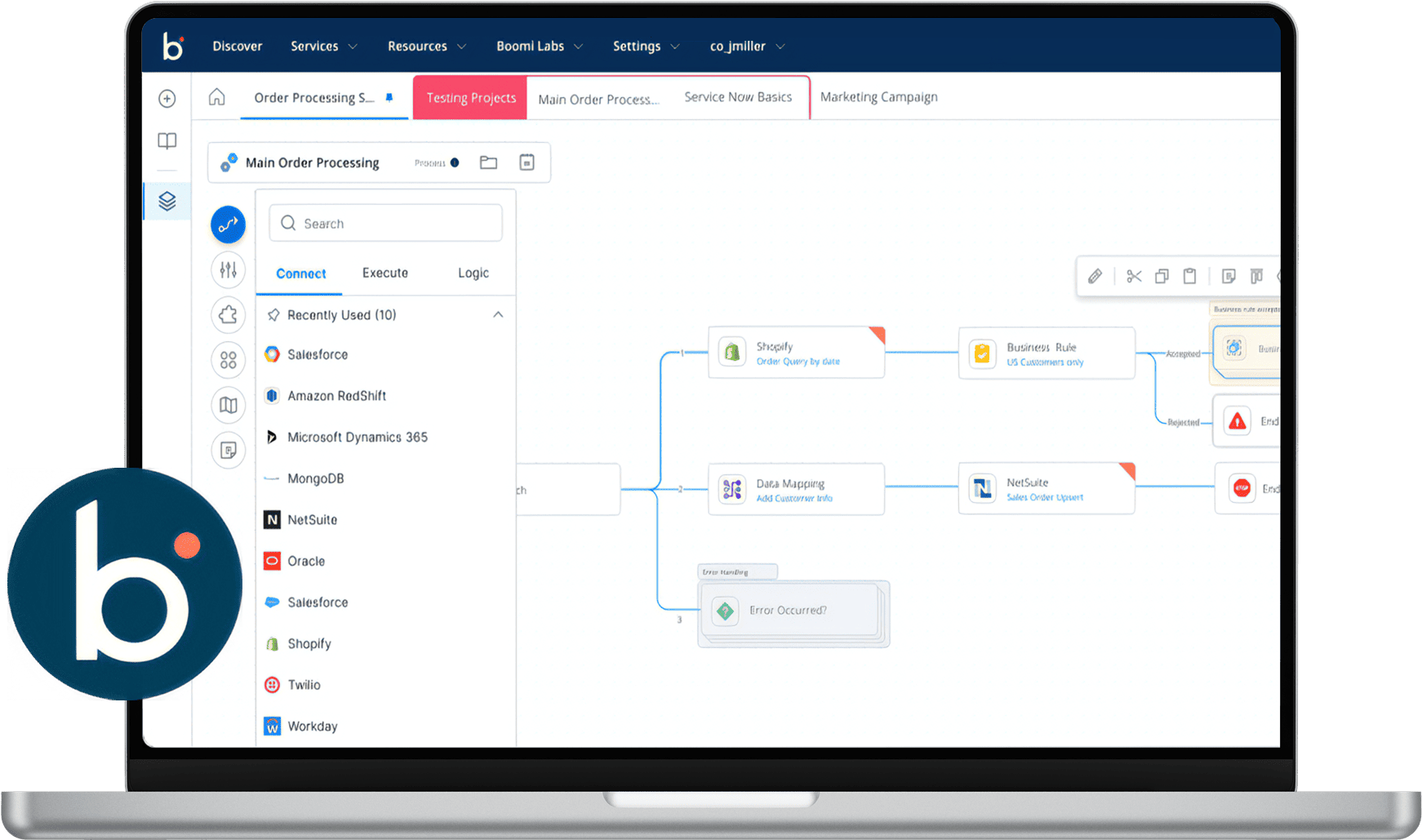Open the book icon in left sidebar
The image size is (1422, 840).
[167, 141]
